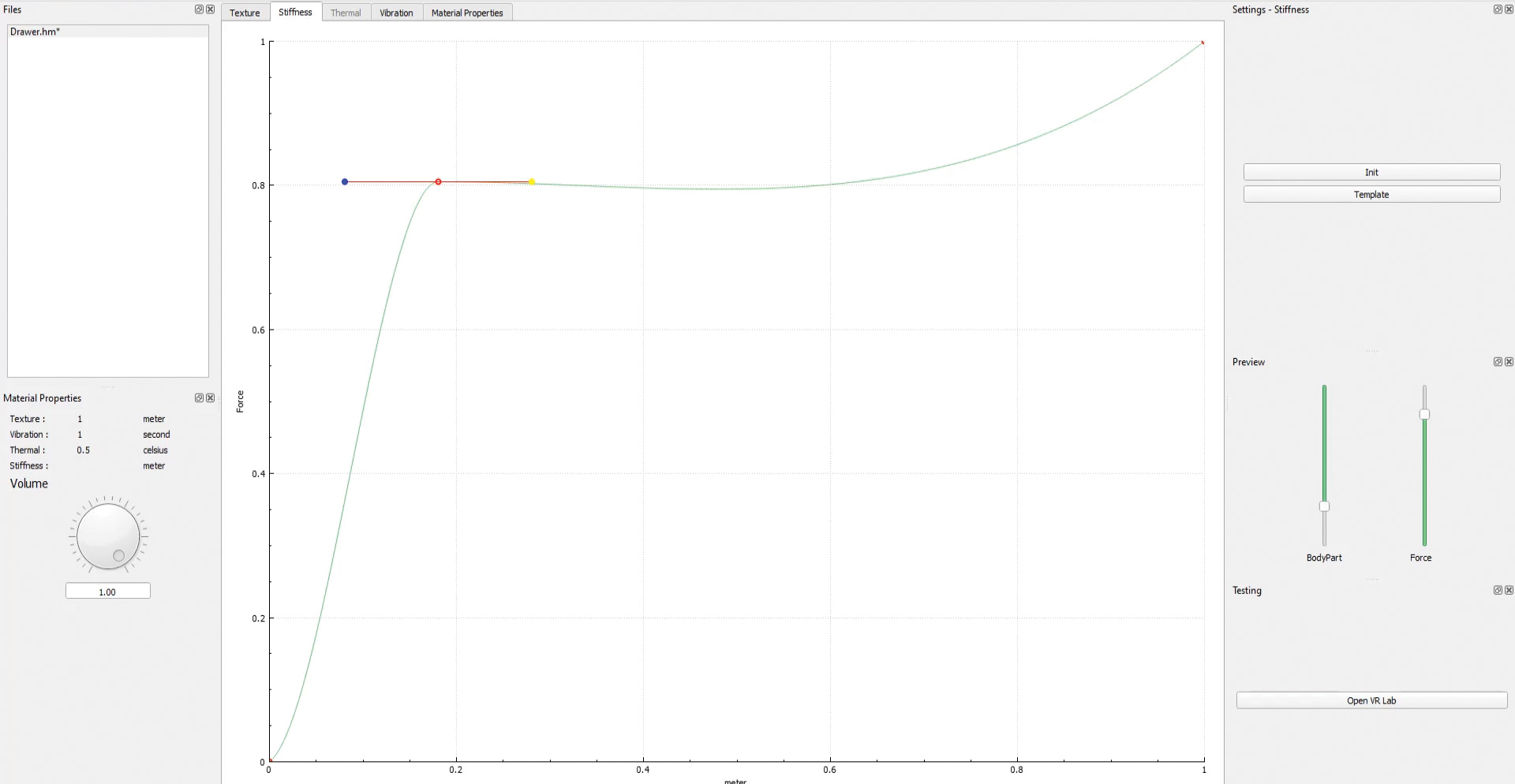Undock the Preview panel
This screenshot has height=784, width=1515.
(x=1497, y=362)
